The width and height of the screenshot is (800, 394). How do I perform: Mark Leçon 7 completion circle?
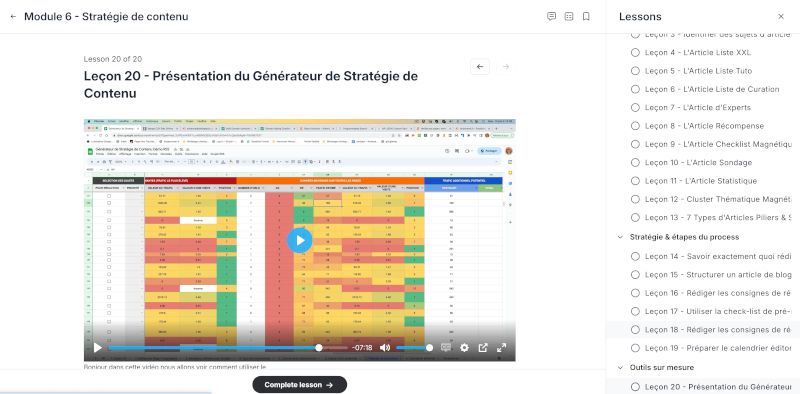point(635,108)
